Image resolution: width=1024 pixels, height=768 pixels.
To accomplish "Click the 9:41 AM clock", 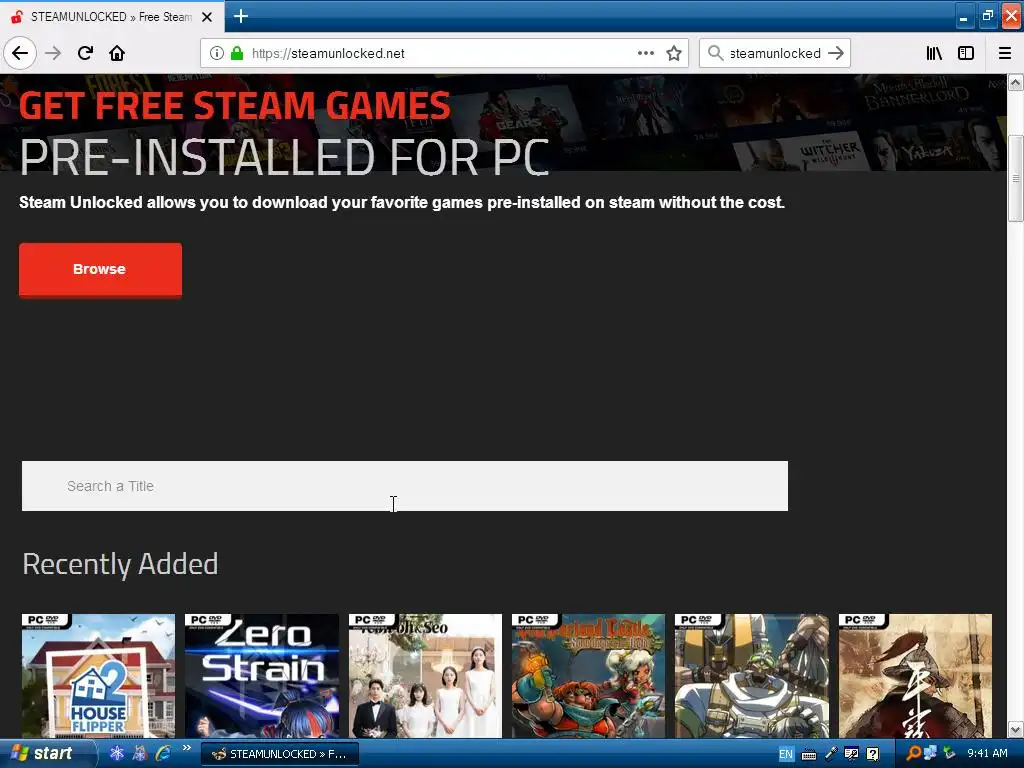I will (x=987, y=754).
